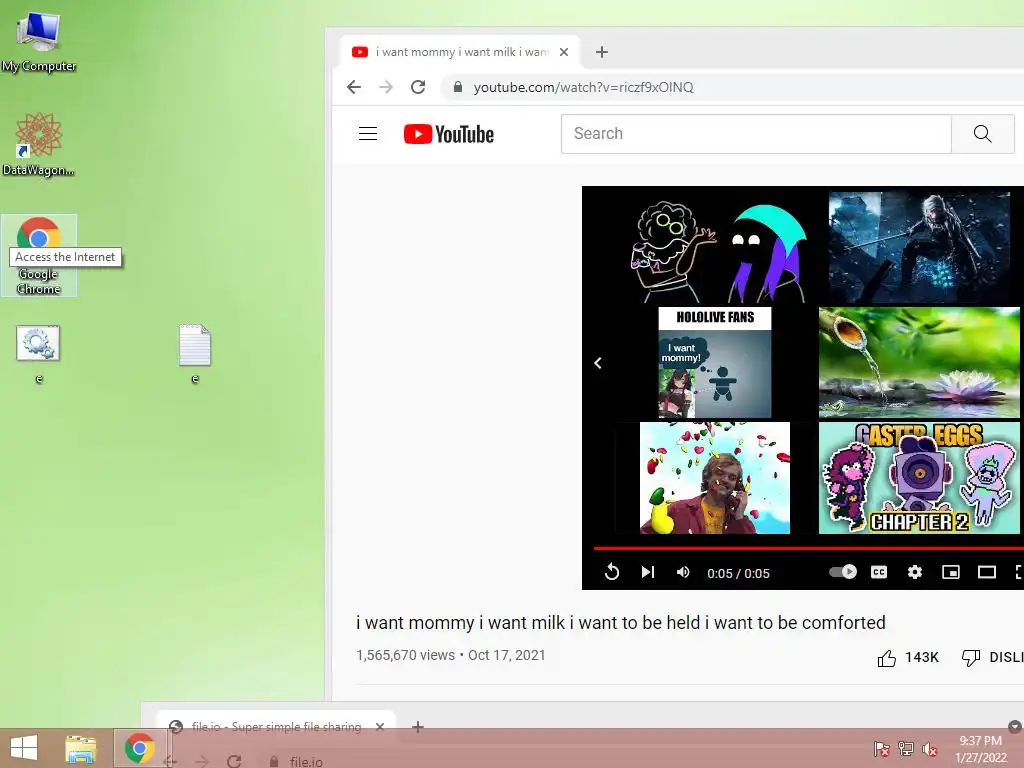
Task: Click the 143K like count
Action: point(921,658)
